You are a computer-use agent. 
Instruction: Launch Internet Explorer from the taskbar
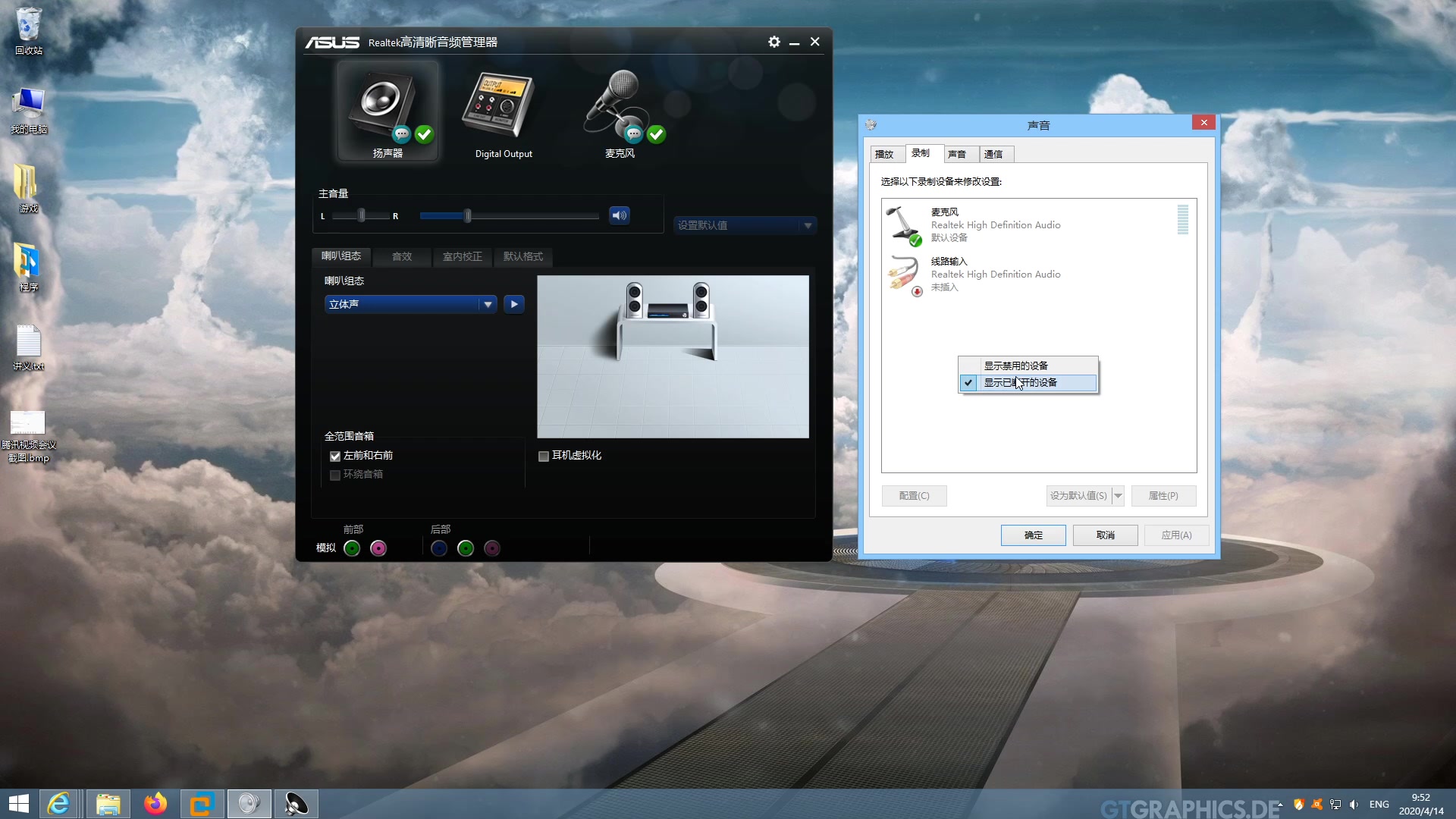click(59, 804)
